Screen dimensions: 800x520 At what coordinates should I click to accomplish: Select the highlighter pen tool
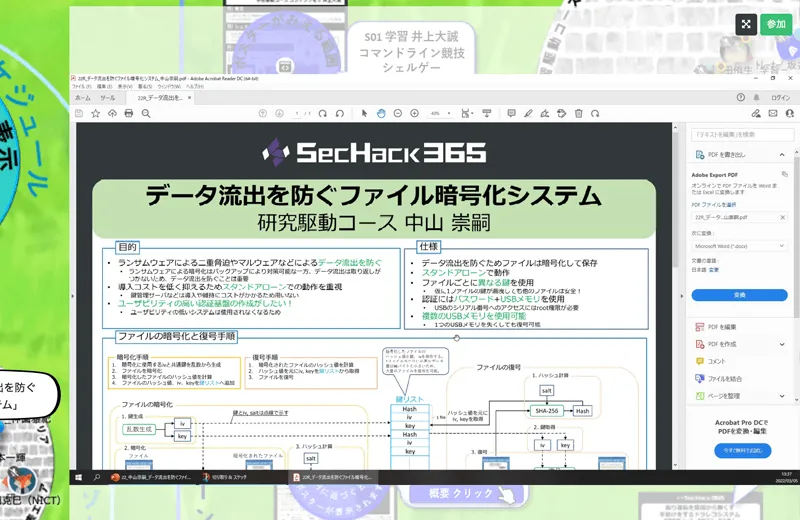click(528, 113)
